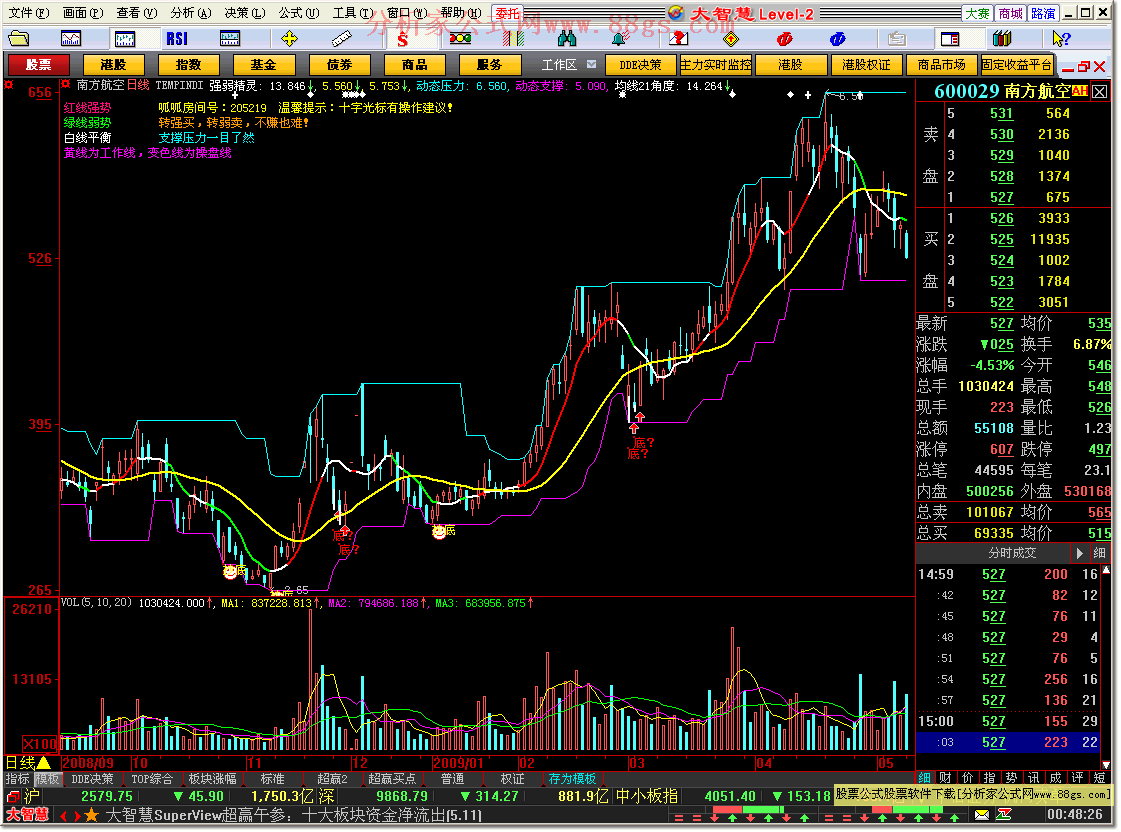Screen dimensions: 1121x832
Task: Select the ruler measuring tool icon
Action: (342, 38)
